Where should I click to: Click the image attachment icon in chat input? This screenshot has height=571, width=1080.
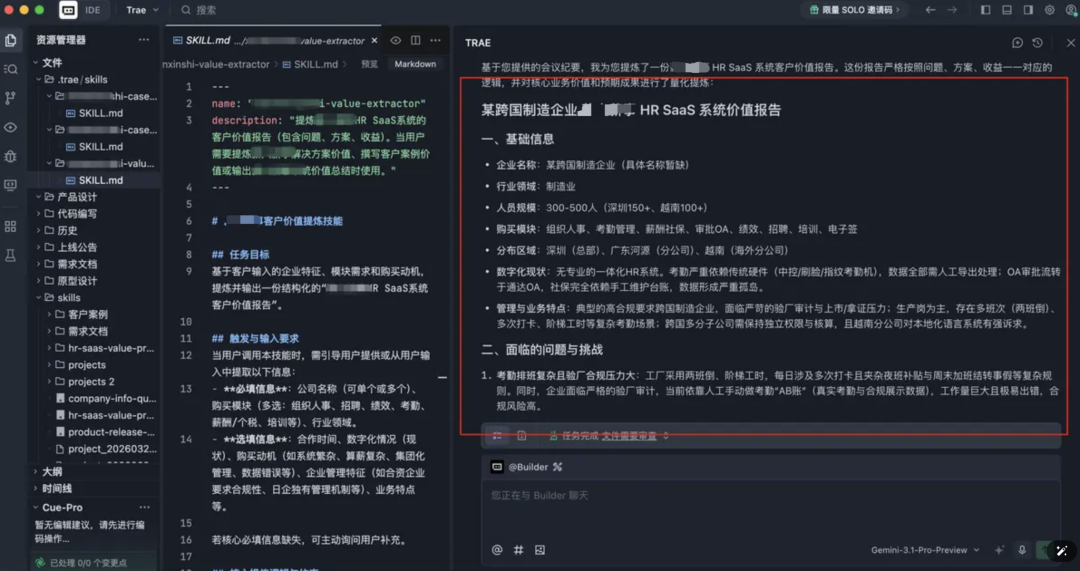click(540, 549)
